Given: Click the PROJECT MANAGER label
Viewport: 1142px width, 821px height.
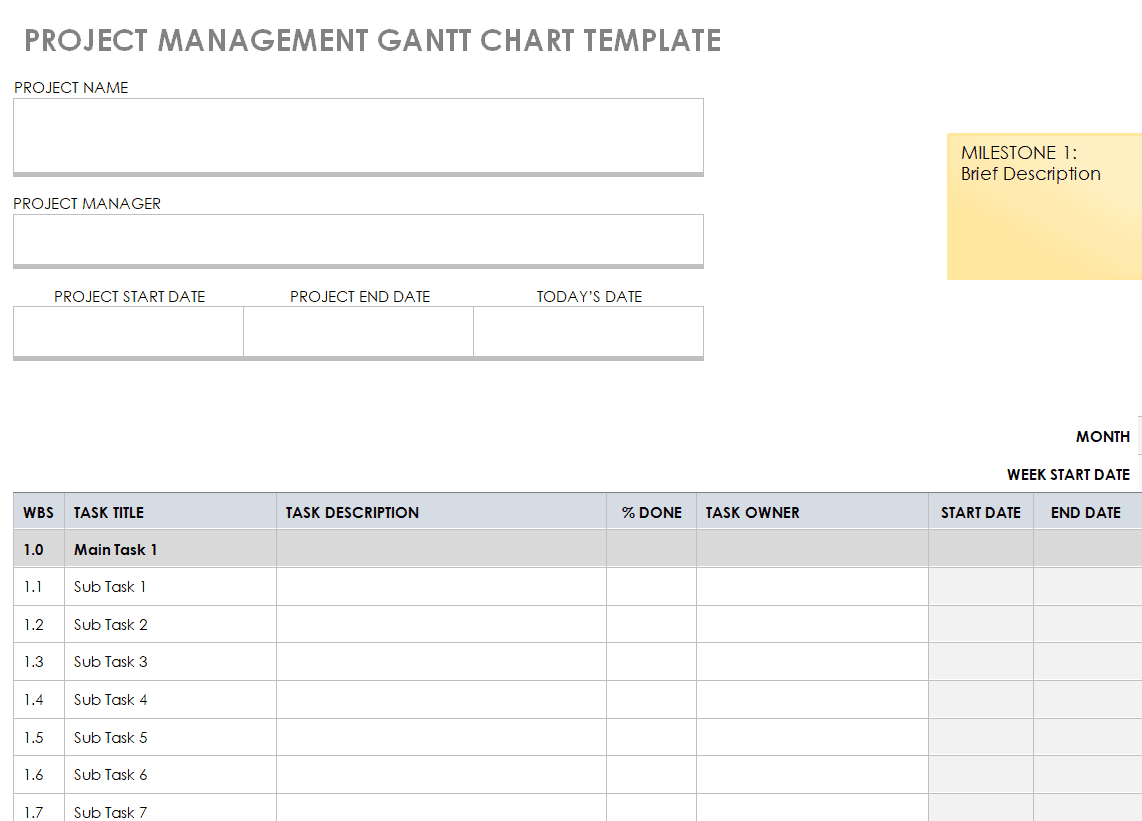Looking at the screenshot, I should 87,203.
